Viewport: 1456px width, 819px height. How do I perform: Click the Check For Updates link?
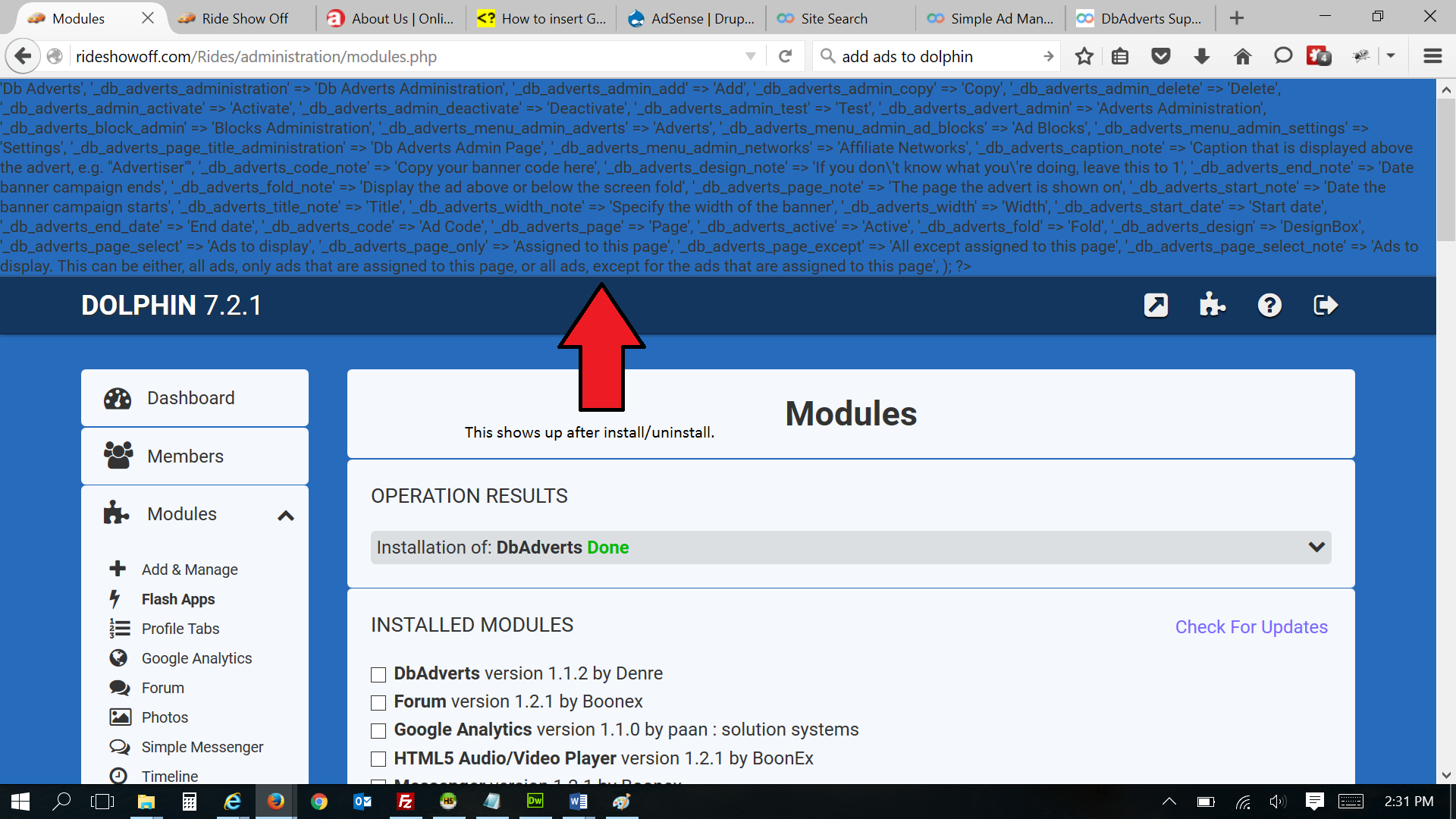(x=1250, y=627)
